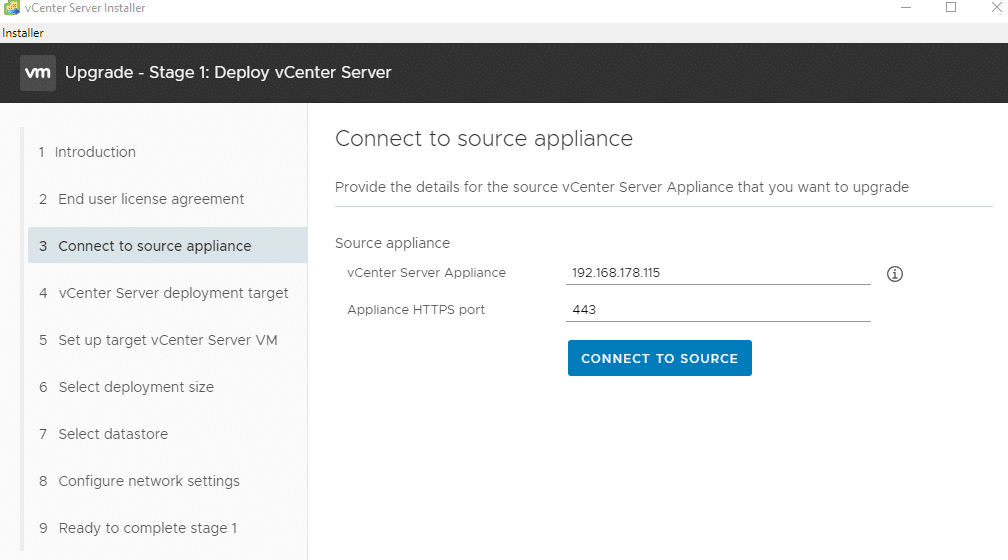Focus the Appliance HTTPS port field

click(x=718, y=310)
